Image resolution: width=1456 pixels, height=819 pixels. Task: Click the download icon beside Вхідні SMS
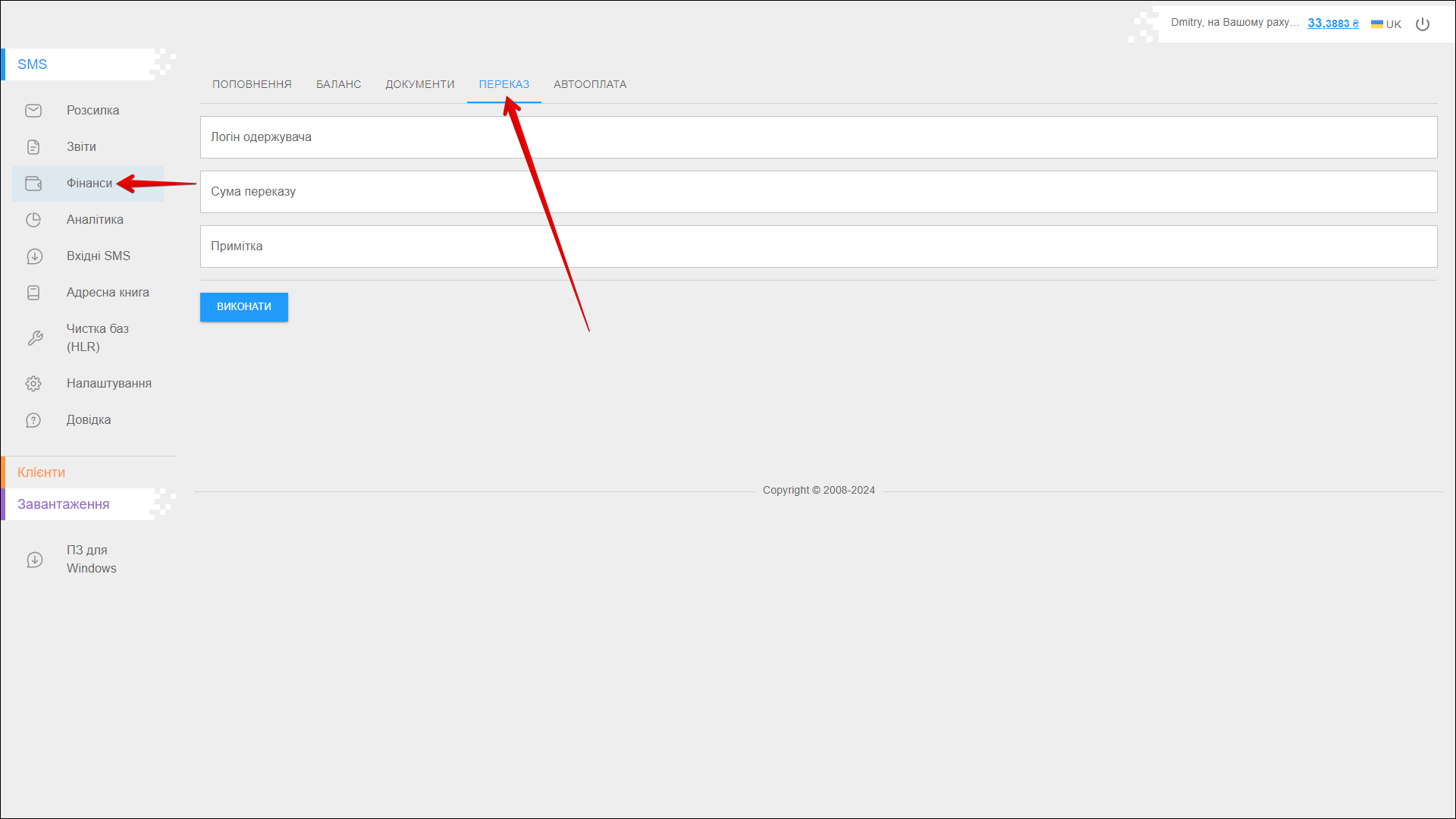point(34,256)
